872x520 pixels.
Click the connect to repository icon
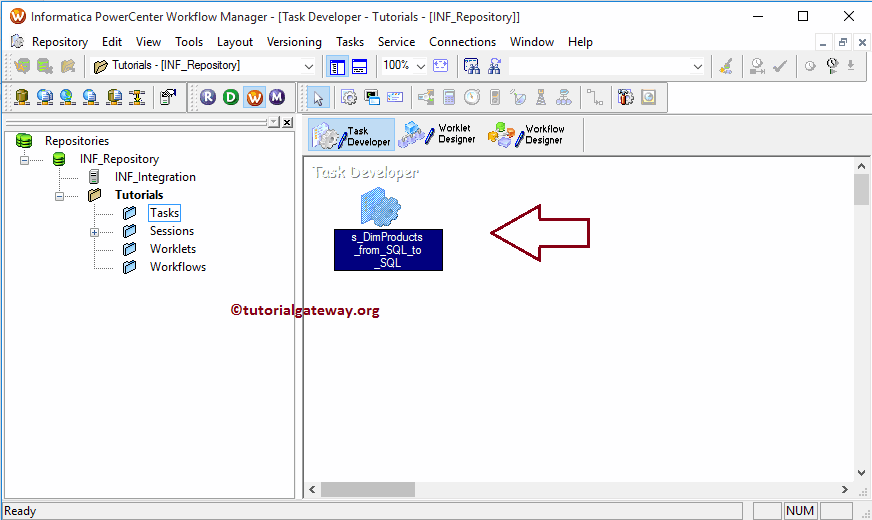(22, 66)
